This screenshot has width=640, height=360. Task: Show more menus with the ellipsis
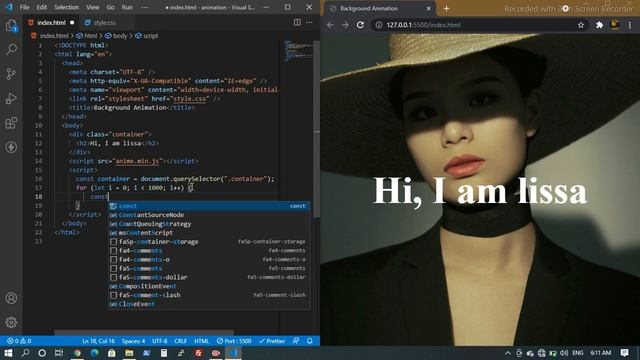[x=144, y=7]
